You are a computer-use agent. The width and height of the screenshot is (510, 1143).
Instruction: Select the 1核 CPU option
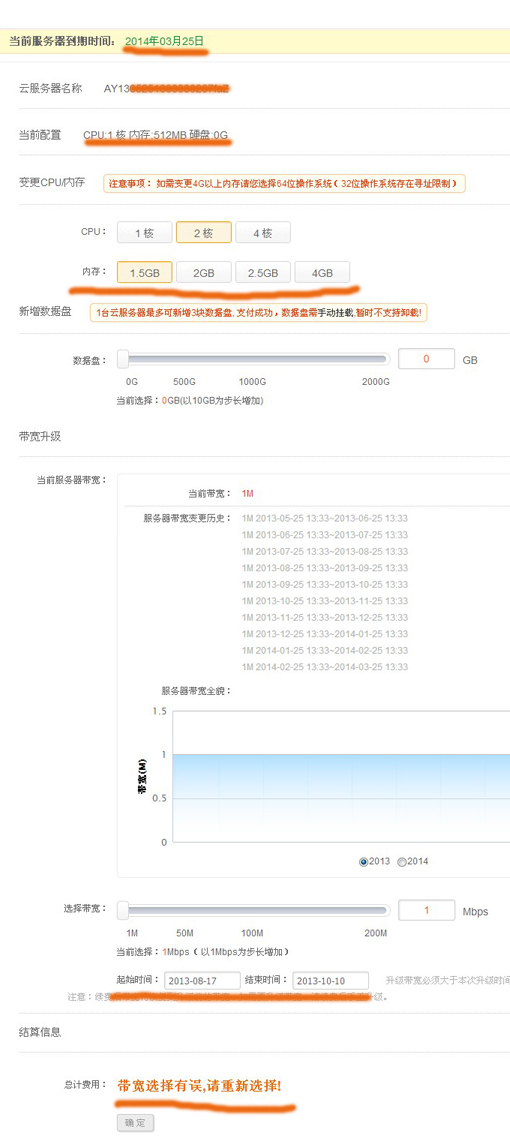144,233
